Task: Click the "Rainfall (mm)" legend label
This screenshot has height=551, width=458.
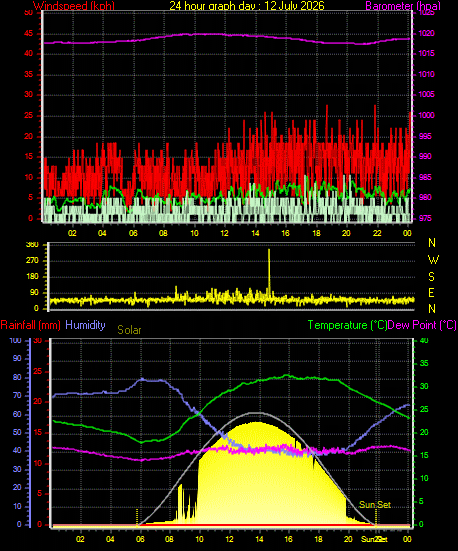Action: click(31, 325)
